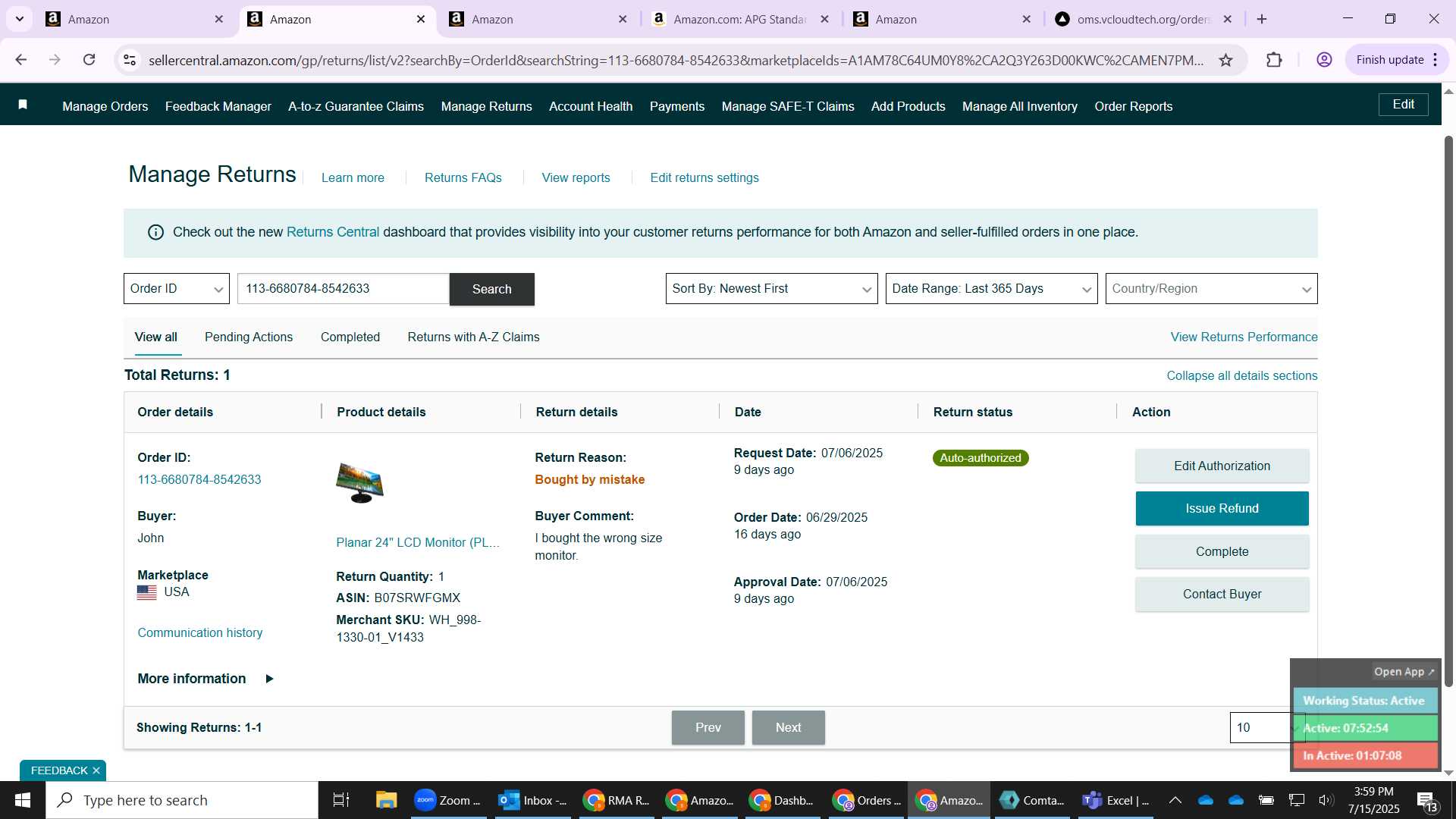Click the Search button
Image resolution: width=1456 pixels, height=819 pixels.
[491, 290]
